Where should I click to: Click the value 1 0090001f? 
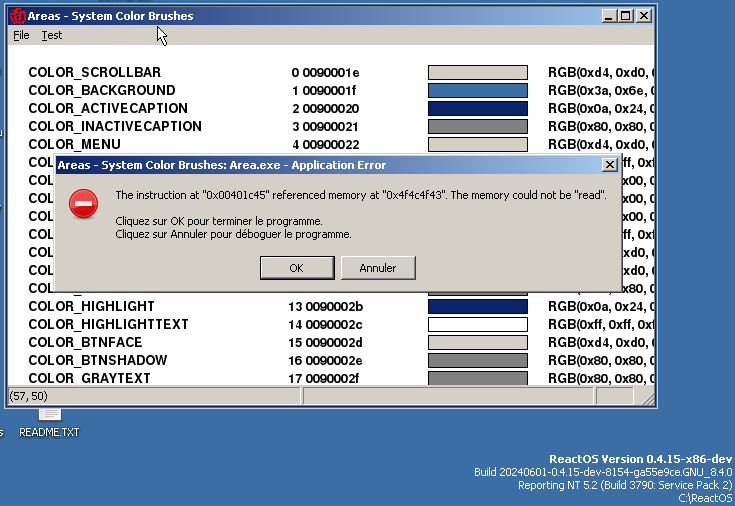click(324, 91)
